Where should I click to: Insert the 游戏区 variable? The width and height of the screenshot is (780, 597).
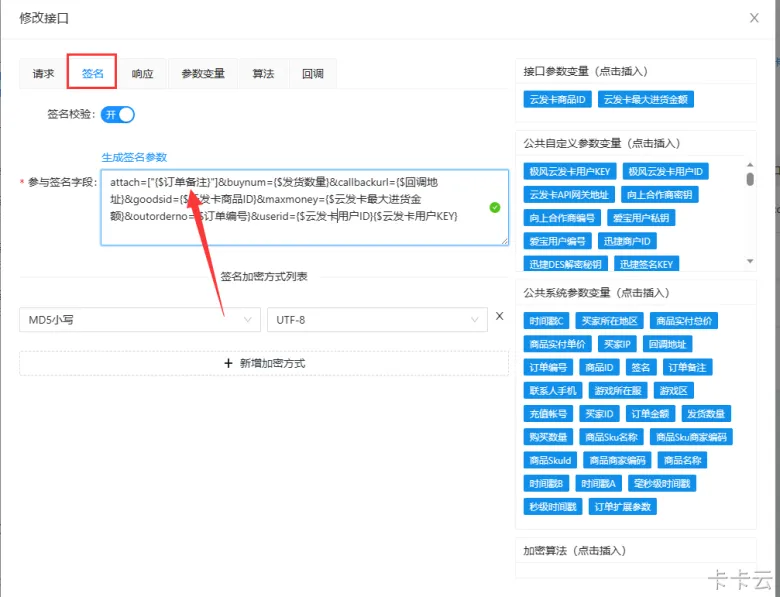(674, 391)
